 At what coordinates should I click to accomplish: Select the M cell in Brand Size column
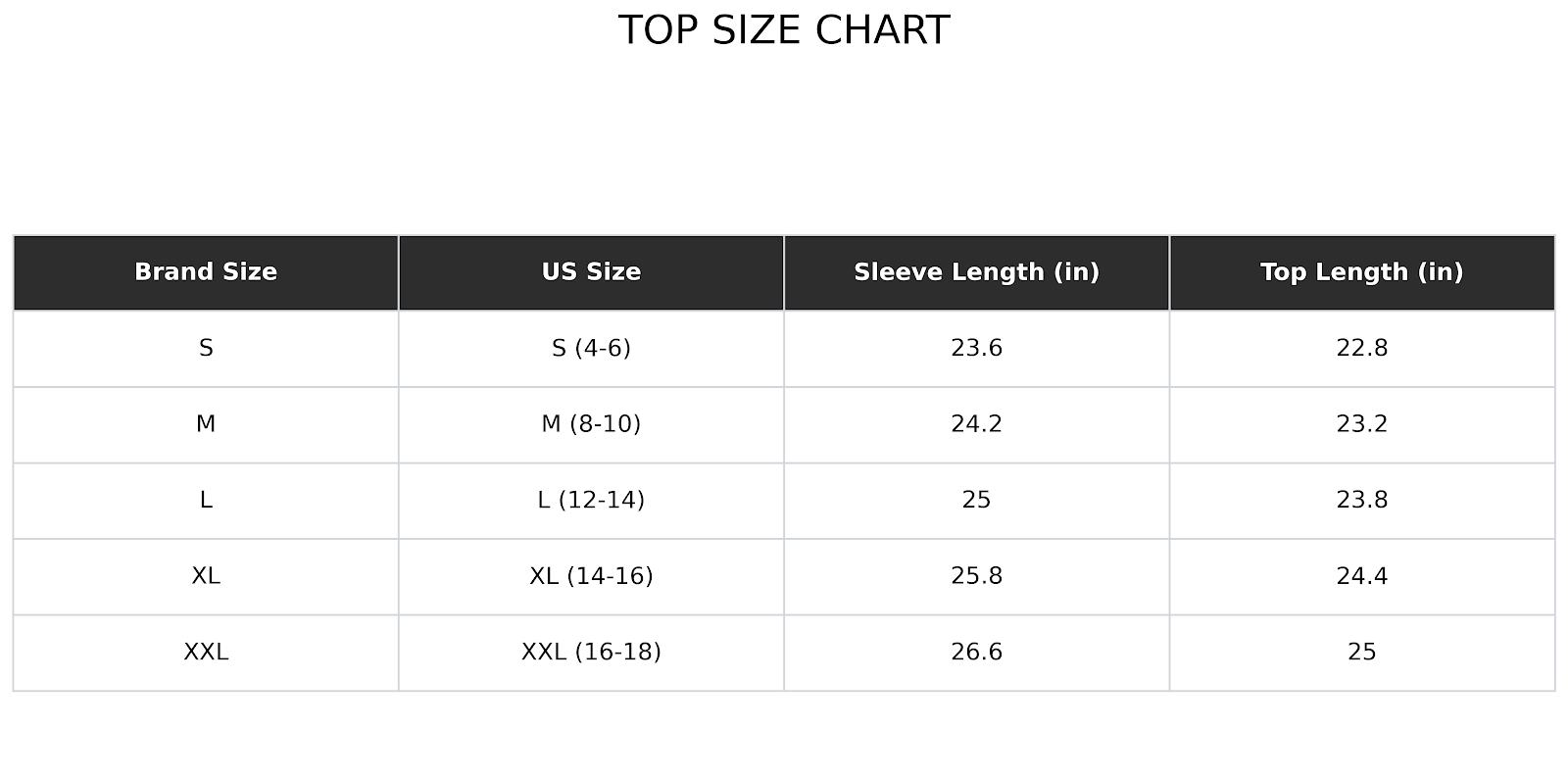click(206, 424)
